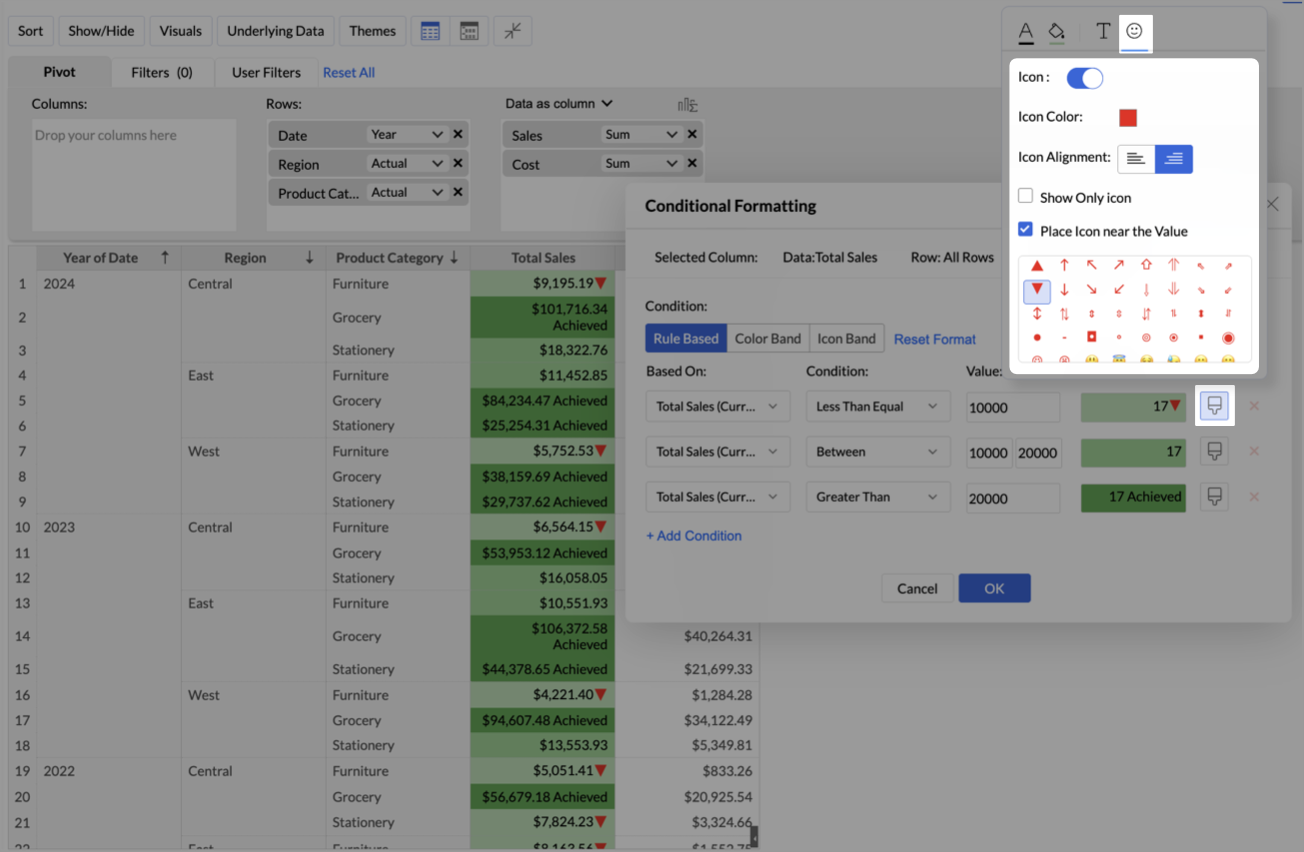Select the solid up triangle icon
The image size is (1304, 852).
coord(1037,266)
